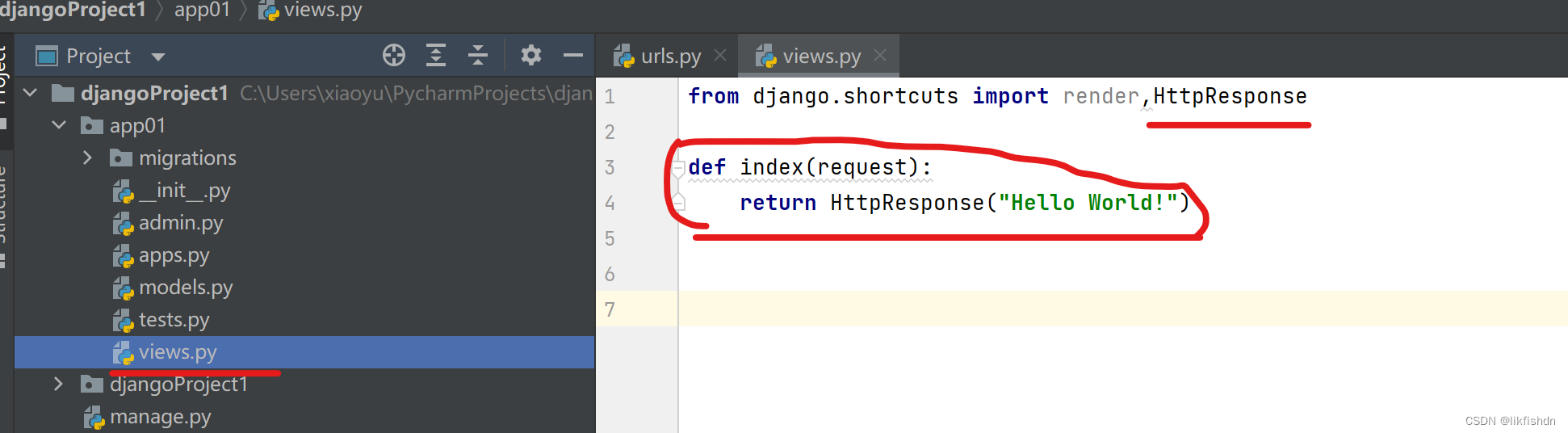Click the djangoProject1 root project name

click(x=154, y=93)
